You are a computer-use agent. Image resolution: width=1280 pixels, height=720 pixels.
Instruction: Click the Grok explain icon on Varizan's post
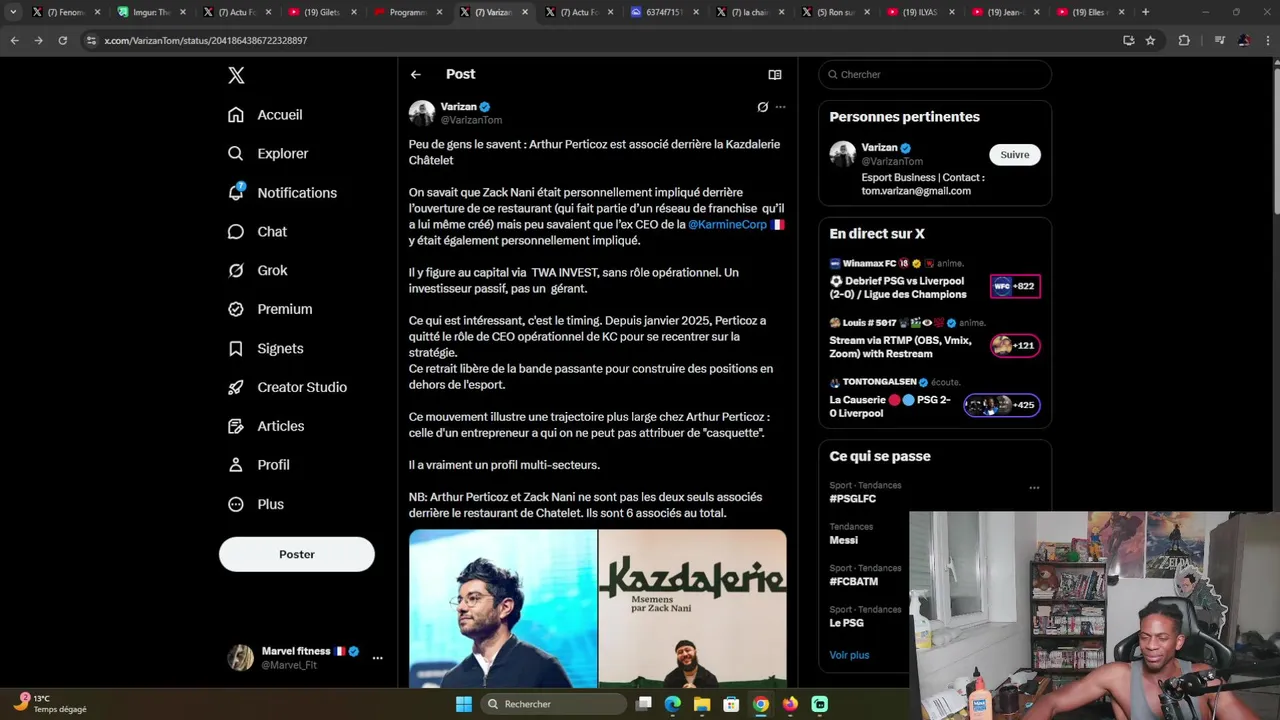(762, 107)
